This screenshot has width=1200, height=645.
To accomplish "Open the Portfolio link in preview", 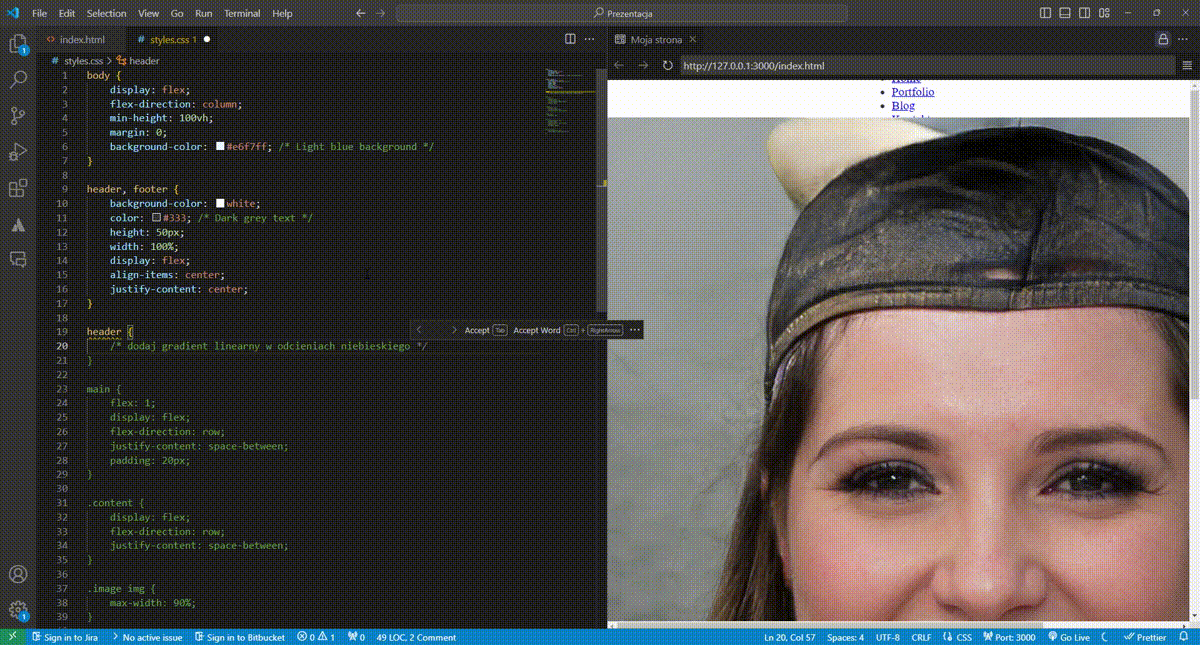I will [x=913, y=92].
